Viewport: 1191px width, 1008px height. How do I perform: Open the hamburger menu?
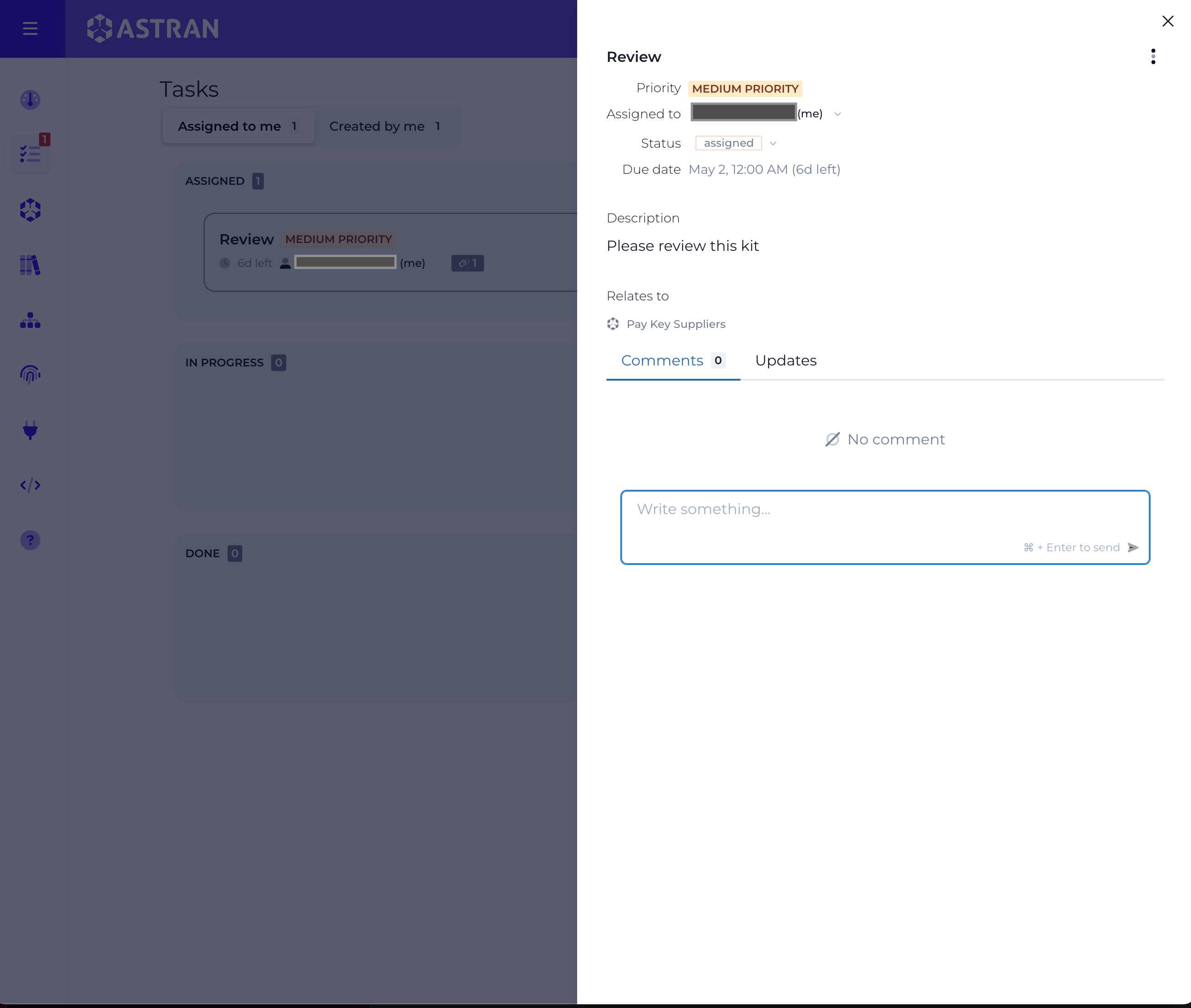tap(30, 28)
